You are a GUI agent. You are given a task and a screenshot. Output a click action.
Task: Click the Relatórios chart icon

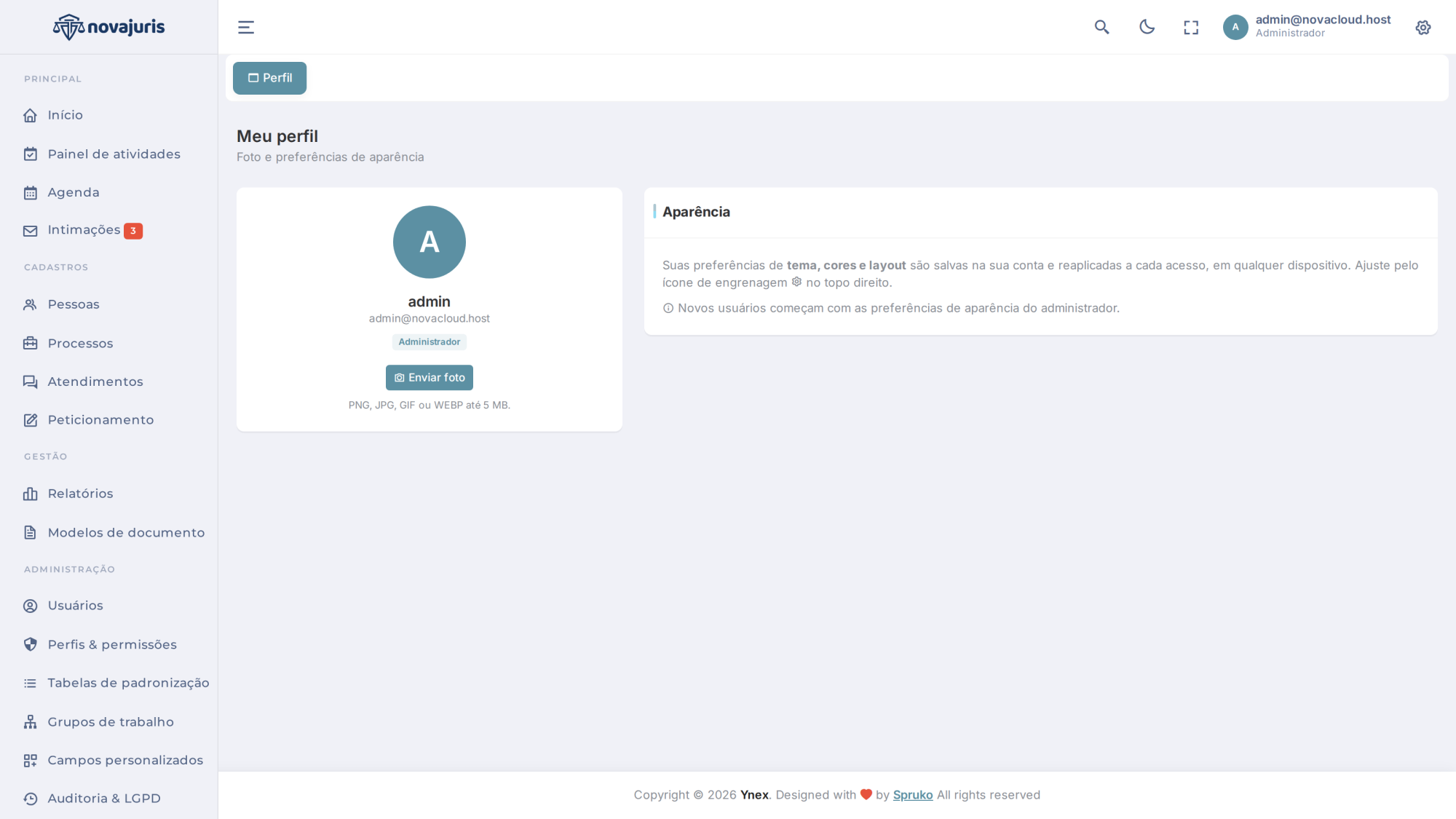(30, 494)
